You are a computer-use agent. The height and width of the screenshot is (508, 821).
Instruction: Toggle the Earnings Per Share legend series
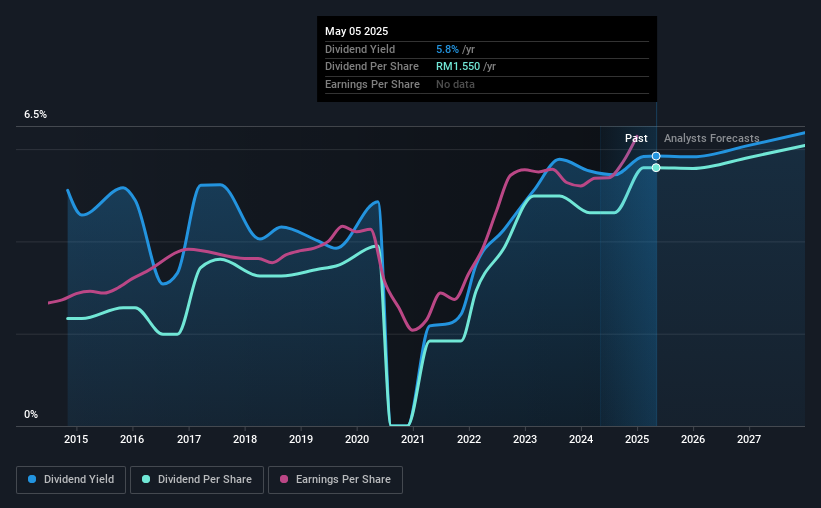[x=335, y=480]
